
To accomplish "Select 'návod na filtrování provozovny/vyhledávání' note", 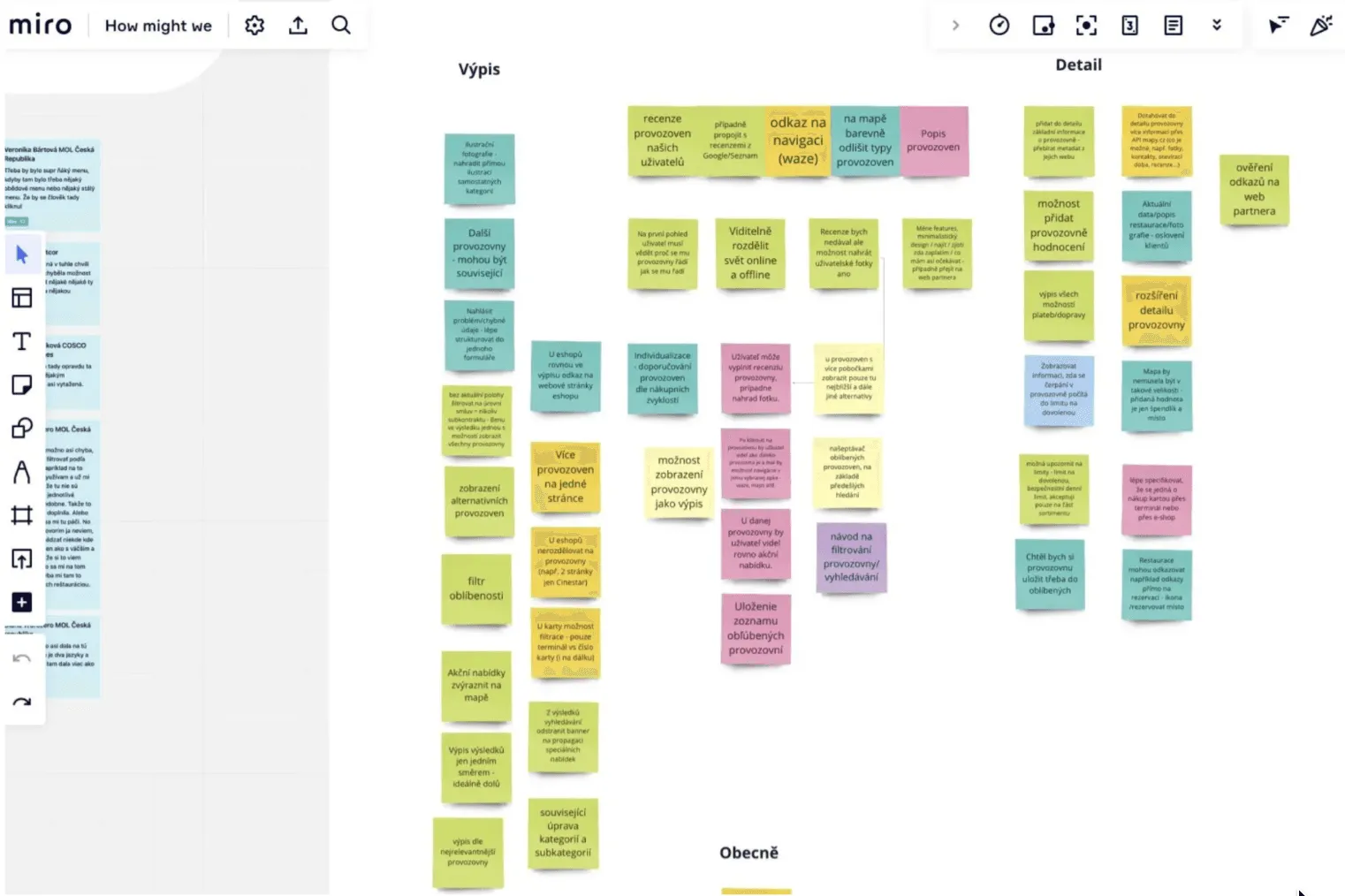I will 851,557.
